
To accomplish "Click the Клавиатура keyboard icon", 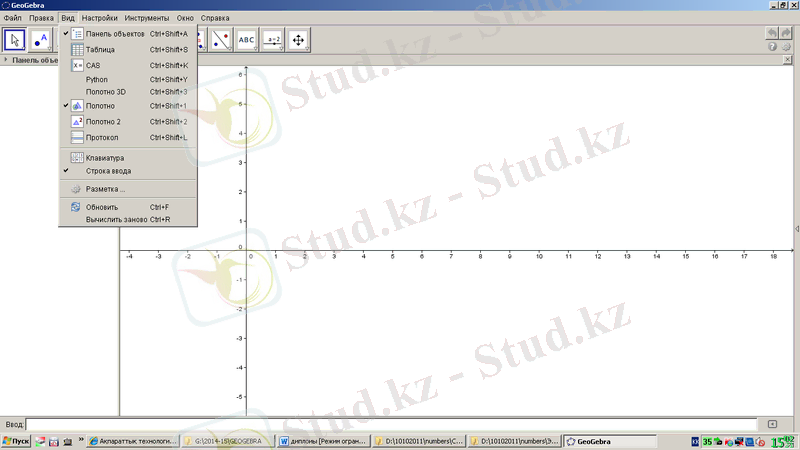I will [x=77, y=158].
